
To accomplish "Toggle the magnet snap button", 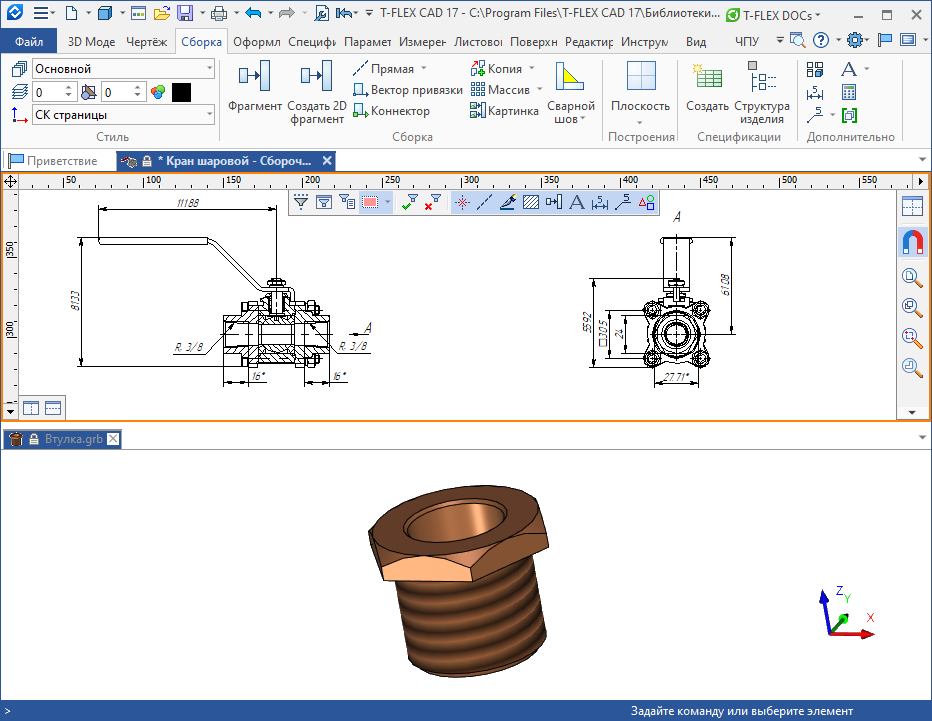I will point(912,242).
